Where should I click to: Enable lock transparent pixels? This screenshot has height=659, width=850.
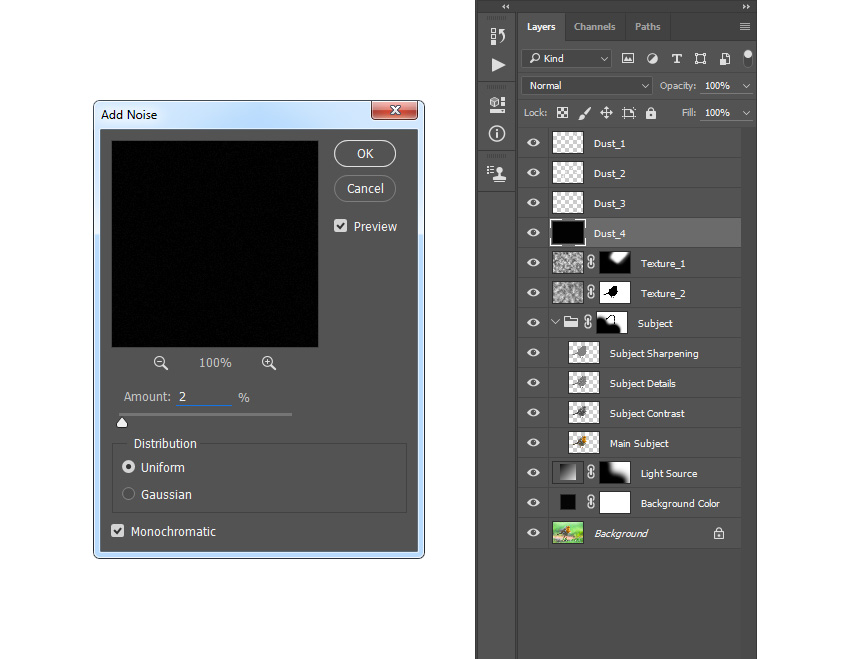click(x=562, y=112)
